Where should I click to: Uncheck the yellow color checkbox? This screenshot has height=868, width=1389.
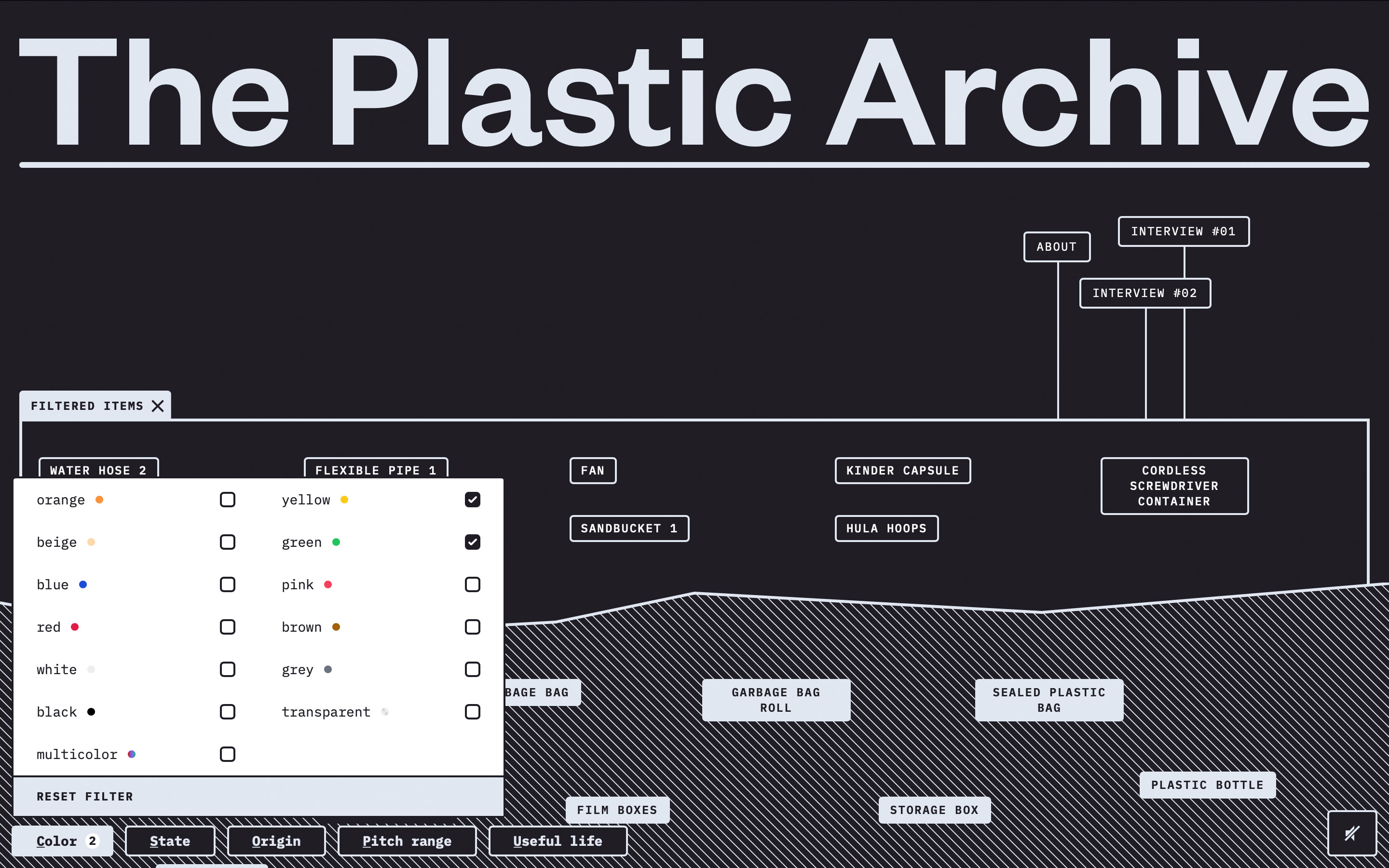pyautogui.click(x=472, y=500)
